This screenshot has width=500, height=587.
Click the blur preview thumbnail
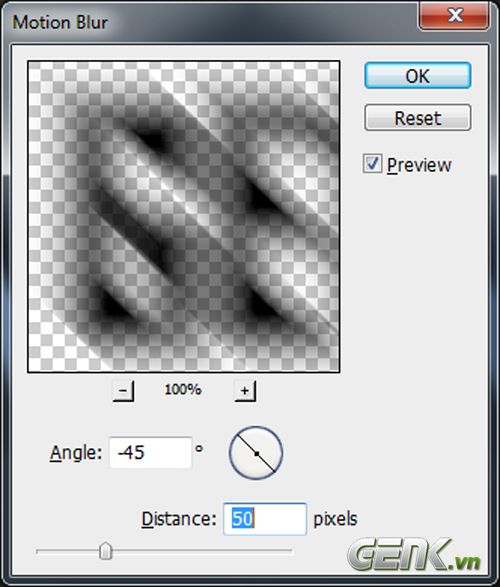click(x=184, y=217)
